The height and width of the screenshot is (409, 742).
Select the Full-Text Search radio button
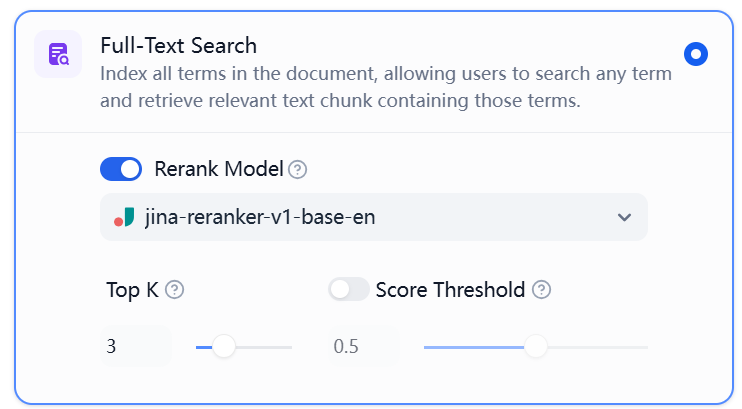coord(696,54)
